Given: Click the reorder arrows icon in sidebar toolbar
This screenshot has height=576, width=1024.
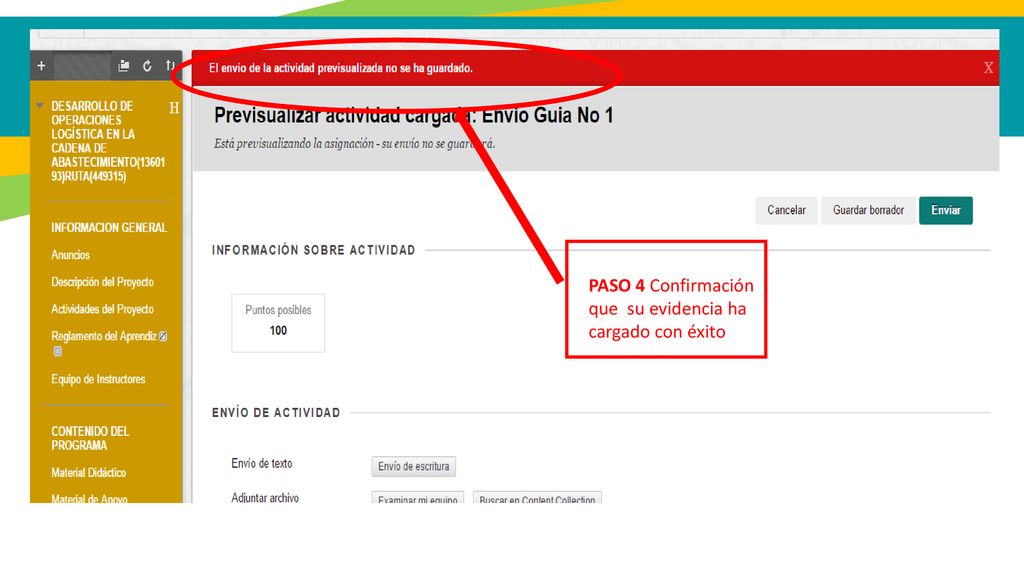Looking at the screenshot, I should tap(170, 65).
